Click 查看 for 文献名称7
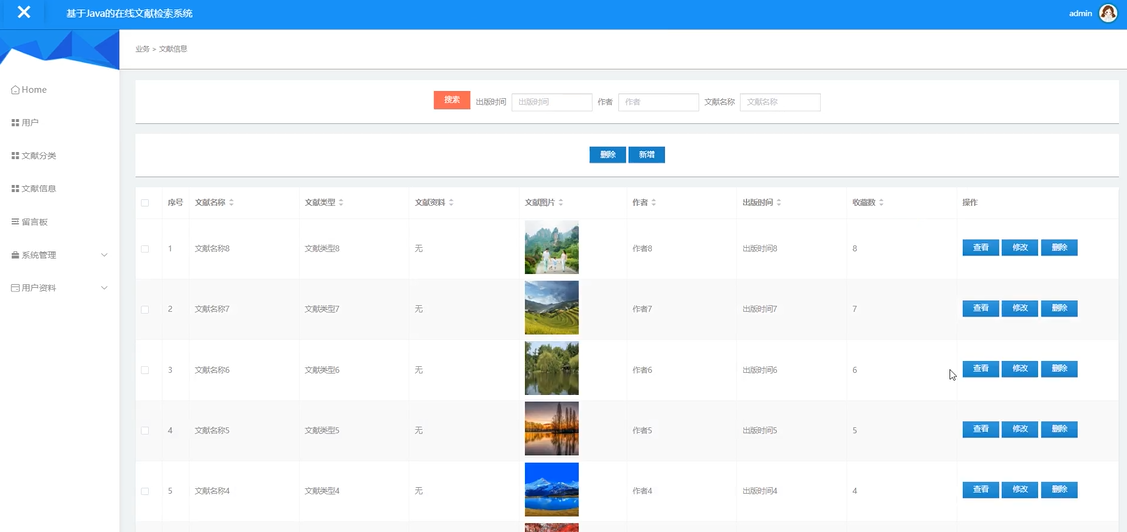This screenshot has height=532, width=1127. (980, 308)
